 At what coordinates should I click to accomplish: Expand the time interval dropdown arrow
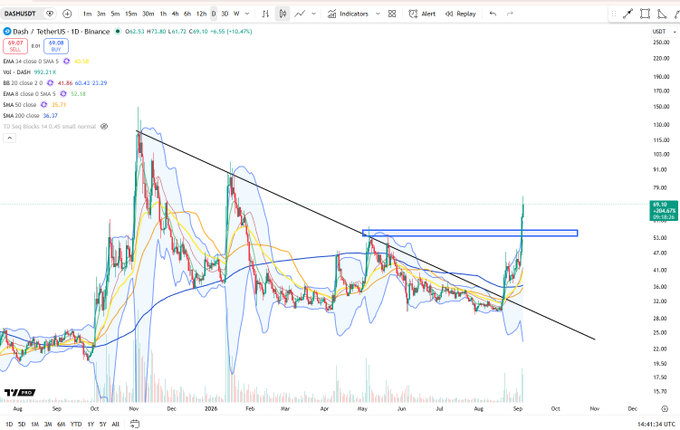(x=247, y=14)
